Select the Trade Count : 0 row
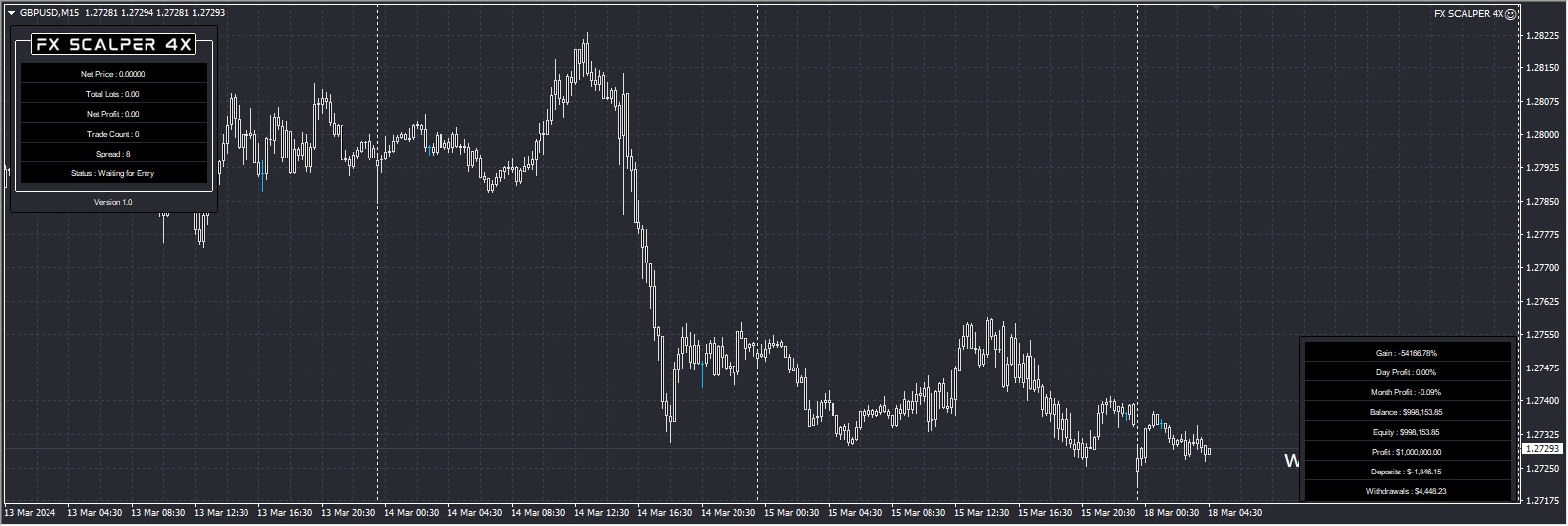This screenshot has height=526, width=1568. click(114, 134)
